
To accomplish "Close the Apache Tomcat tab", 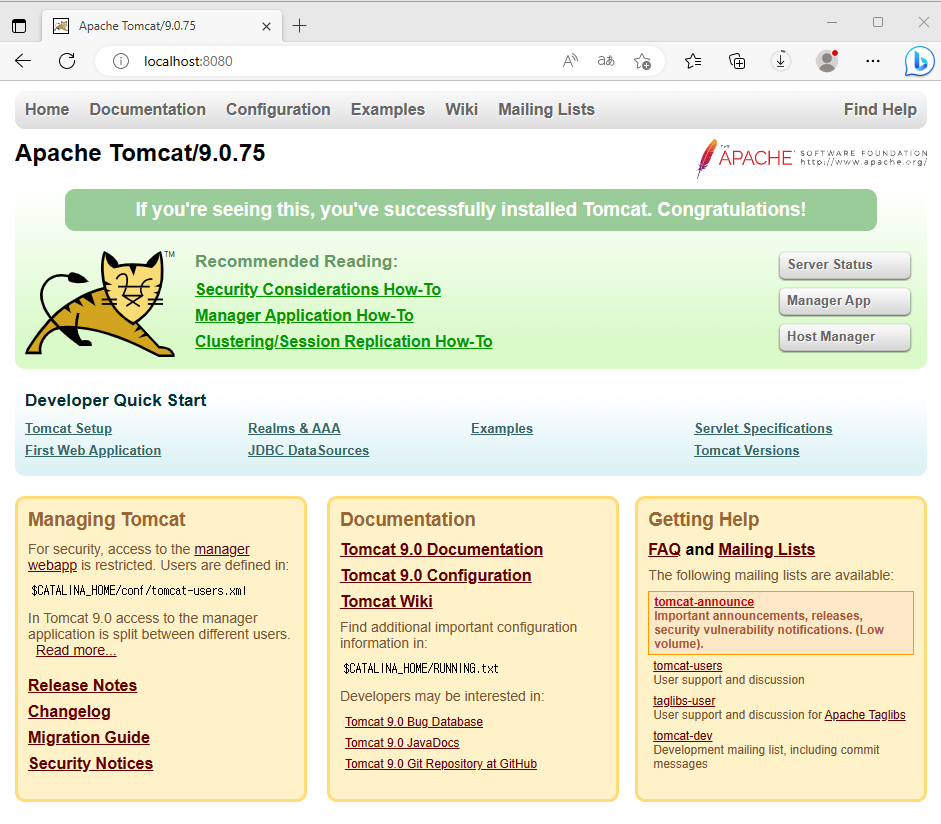I will click(x=266, y=26).
